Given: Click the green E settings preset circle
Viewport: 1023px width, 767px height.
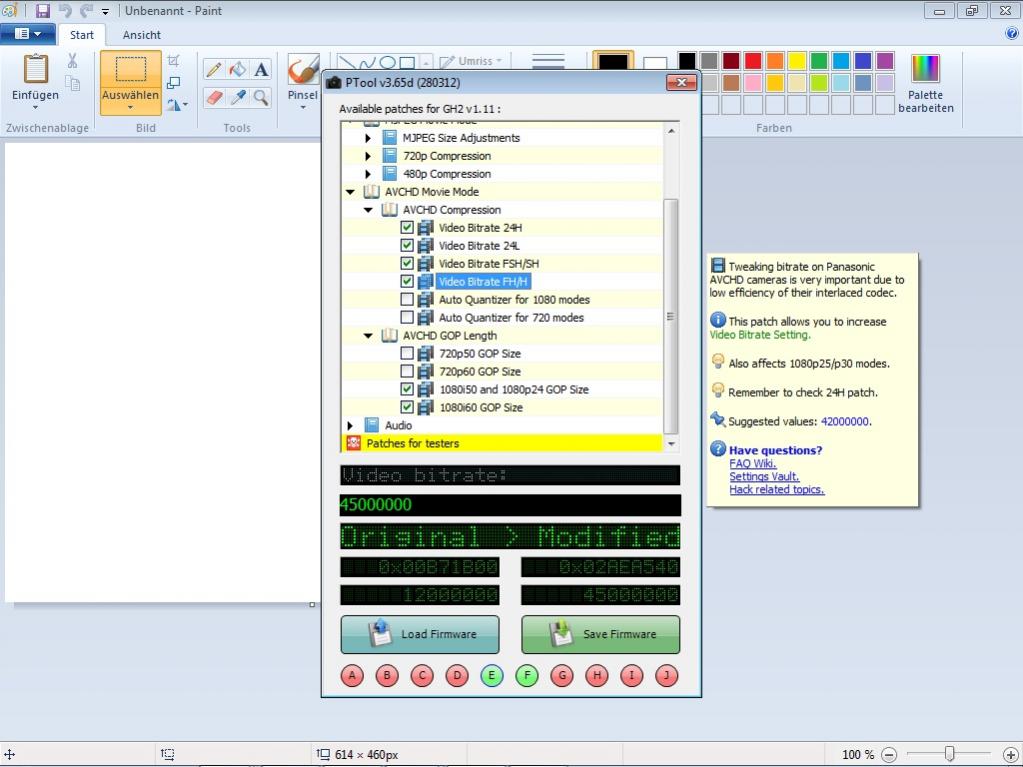Looking at the screenshot, I should point(491,675).
